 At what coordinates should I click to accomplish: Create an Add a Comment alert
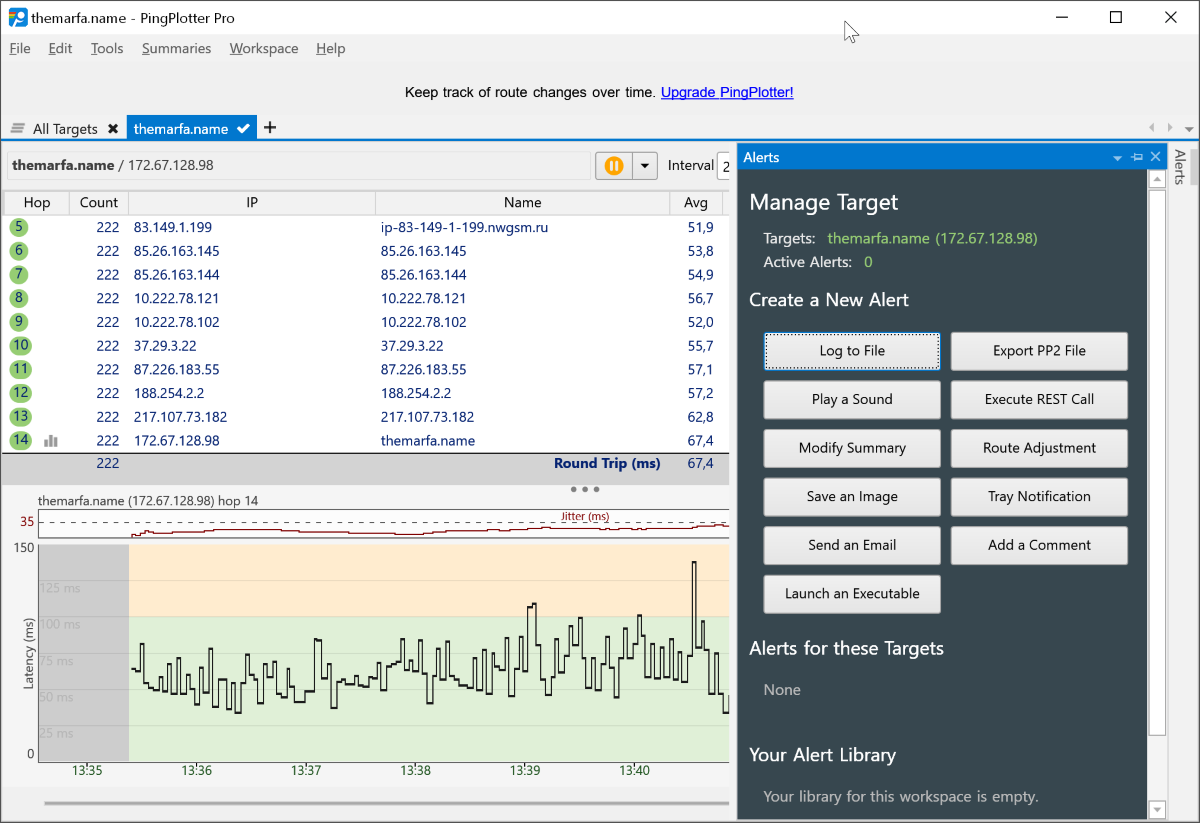[1039, 545]
